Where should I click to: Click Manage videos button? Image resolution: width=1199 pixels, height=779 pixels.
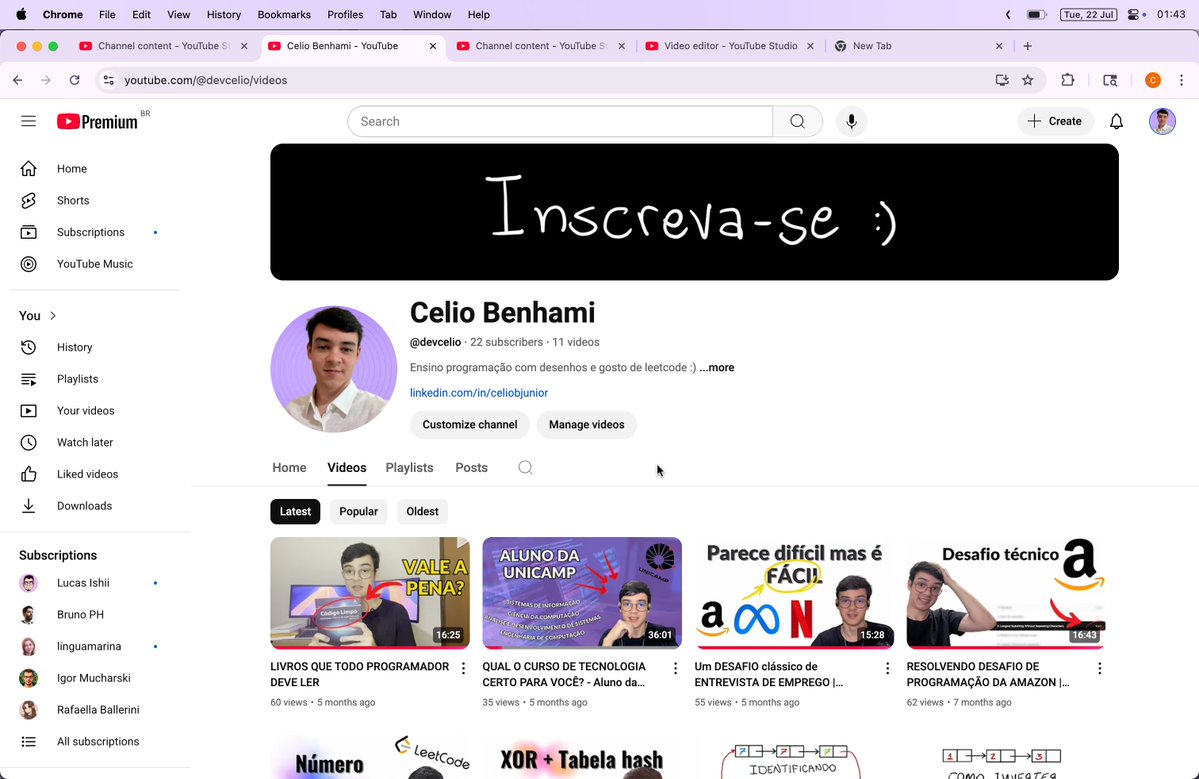(587, 425)
